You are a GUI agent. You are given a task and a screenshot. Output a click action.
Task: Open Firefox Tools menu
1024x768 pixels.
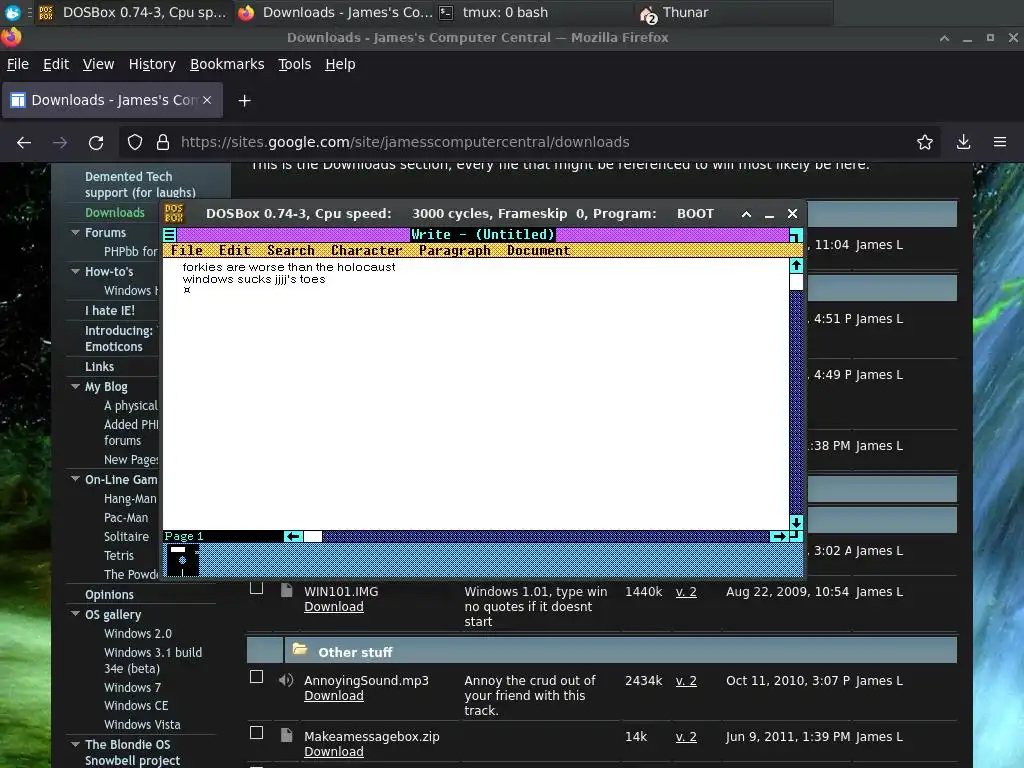pyautogui.click(x=295, y=64)
